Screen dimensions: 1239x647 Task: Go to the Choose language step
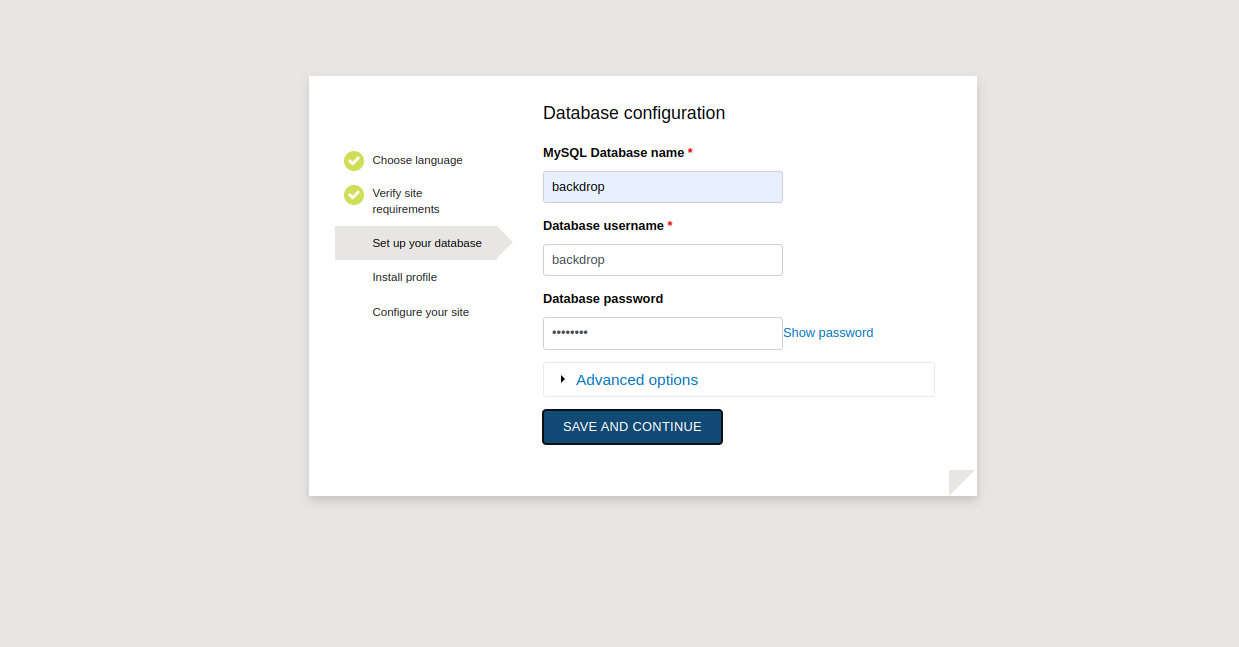[x=417, y=160]
